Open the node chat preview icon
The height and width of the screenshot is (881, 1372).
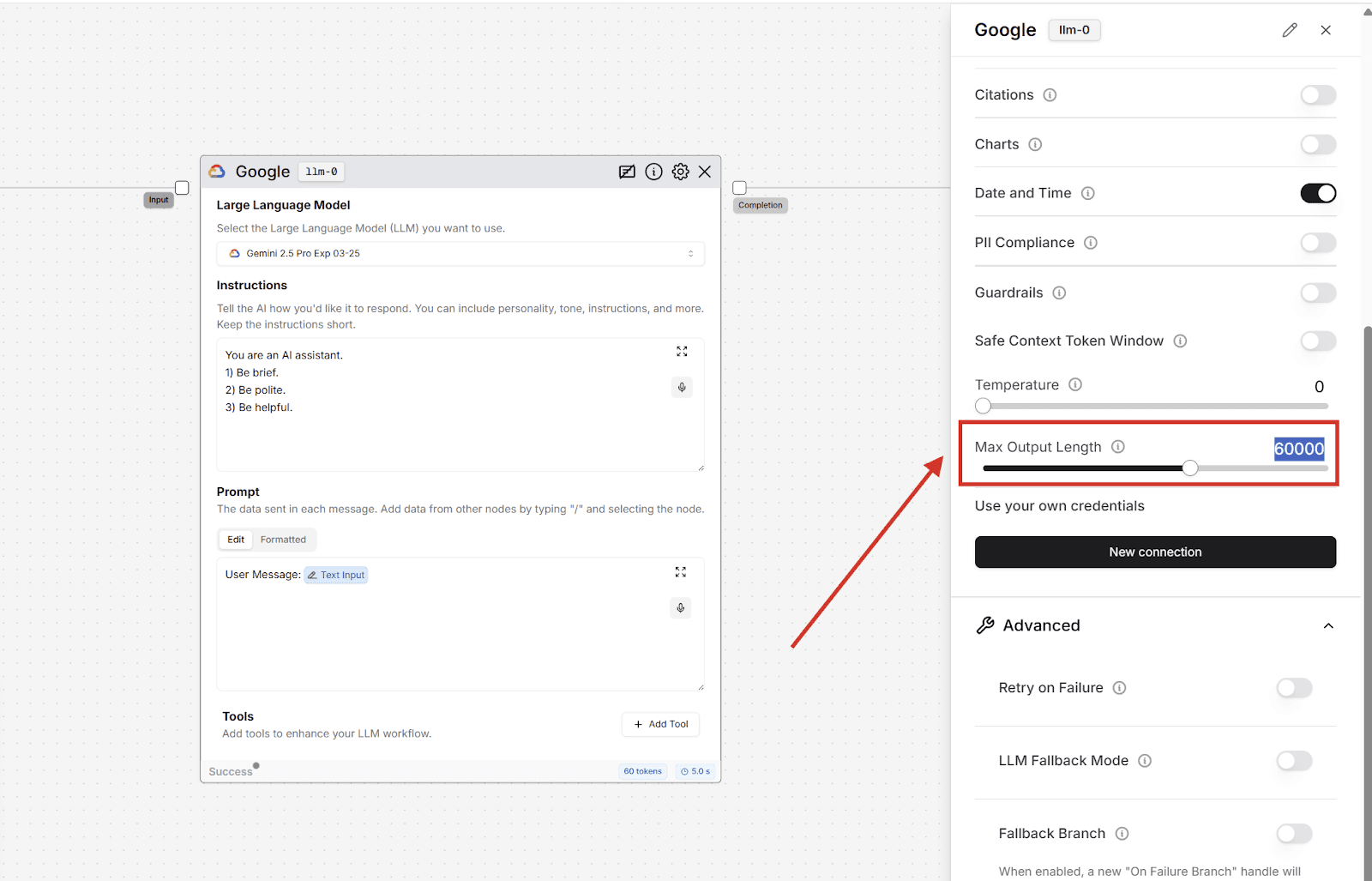pos(627,172)
